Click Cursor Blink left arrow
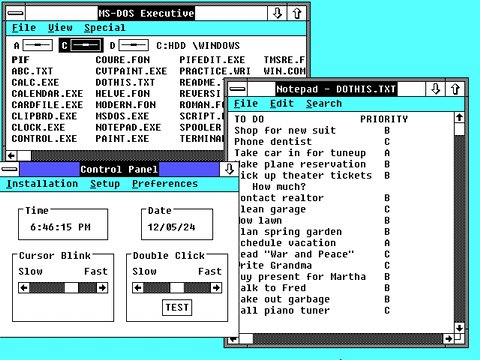Screen dimensions: 480x360 tap(24, 287)
